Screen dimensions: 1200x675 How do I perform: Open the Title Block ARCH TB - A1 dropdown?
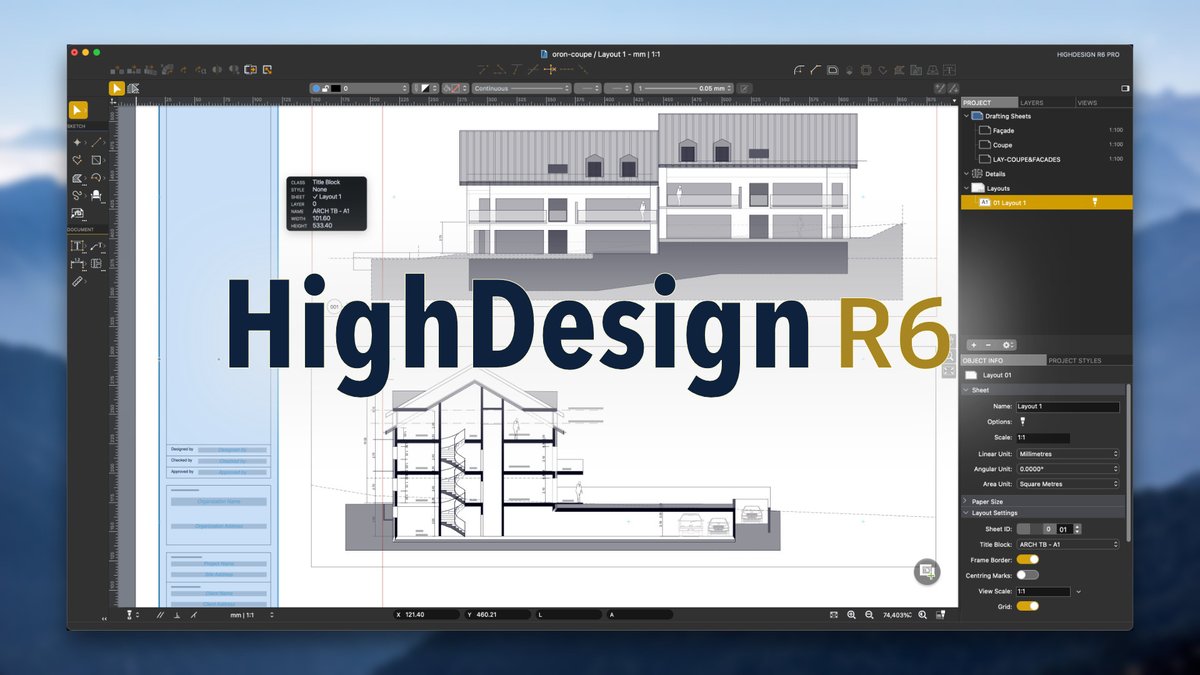pyautogui.click(x=1068, y=544)
